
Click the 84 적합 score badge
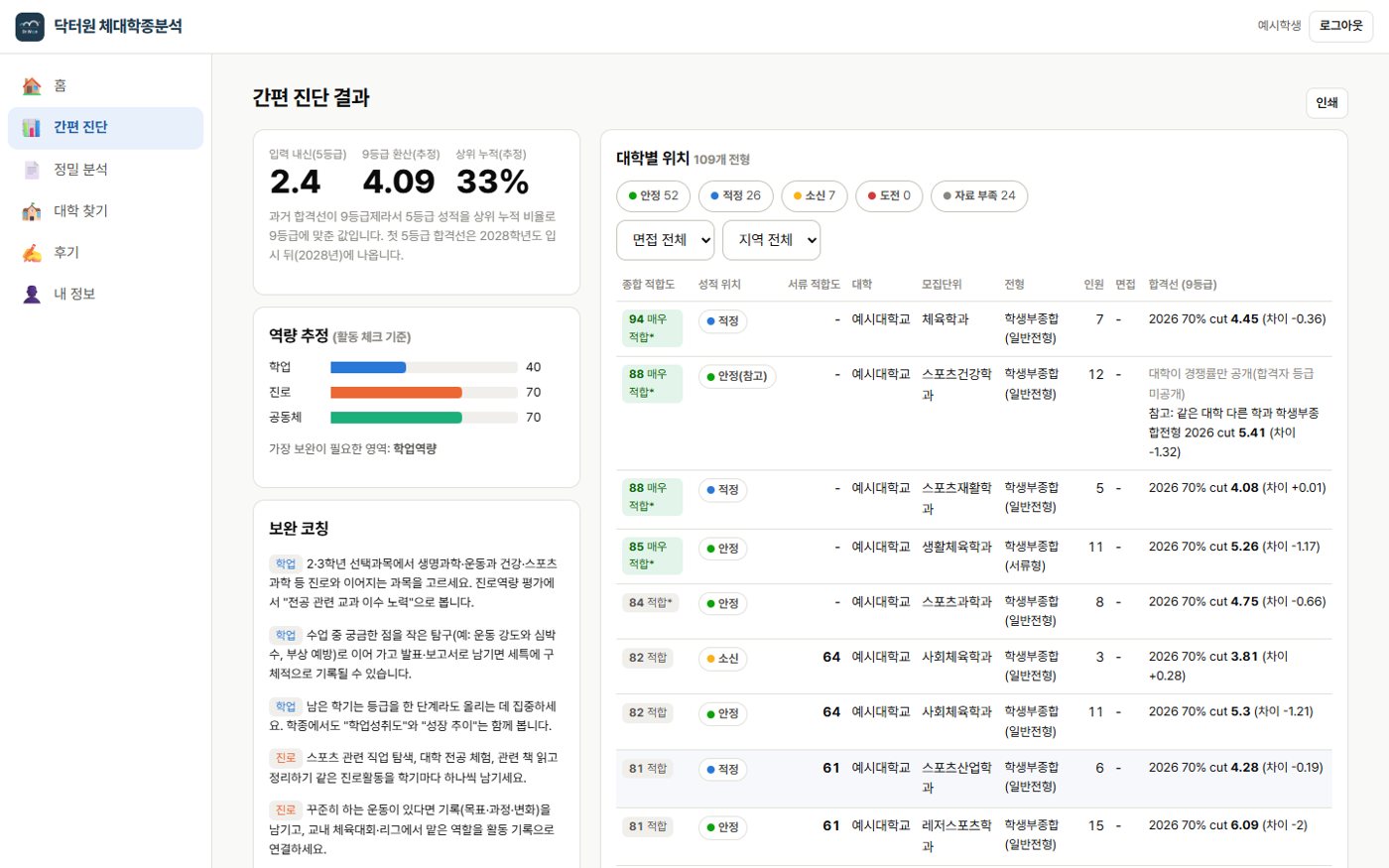(x=651, y=603)
